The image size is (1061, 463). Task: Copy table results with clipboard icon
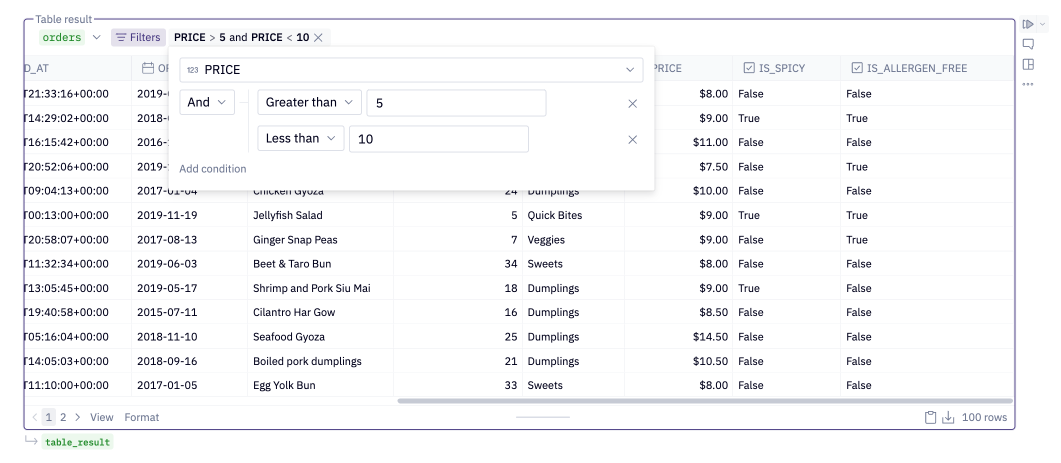tap(930, 418)
